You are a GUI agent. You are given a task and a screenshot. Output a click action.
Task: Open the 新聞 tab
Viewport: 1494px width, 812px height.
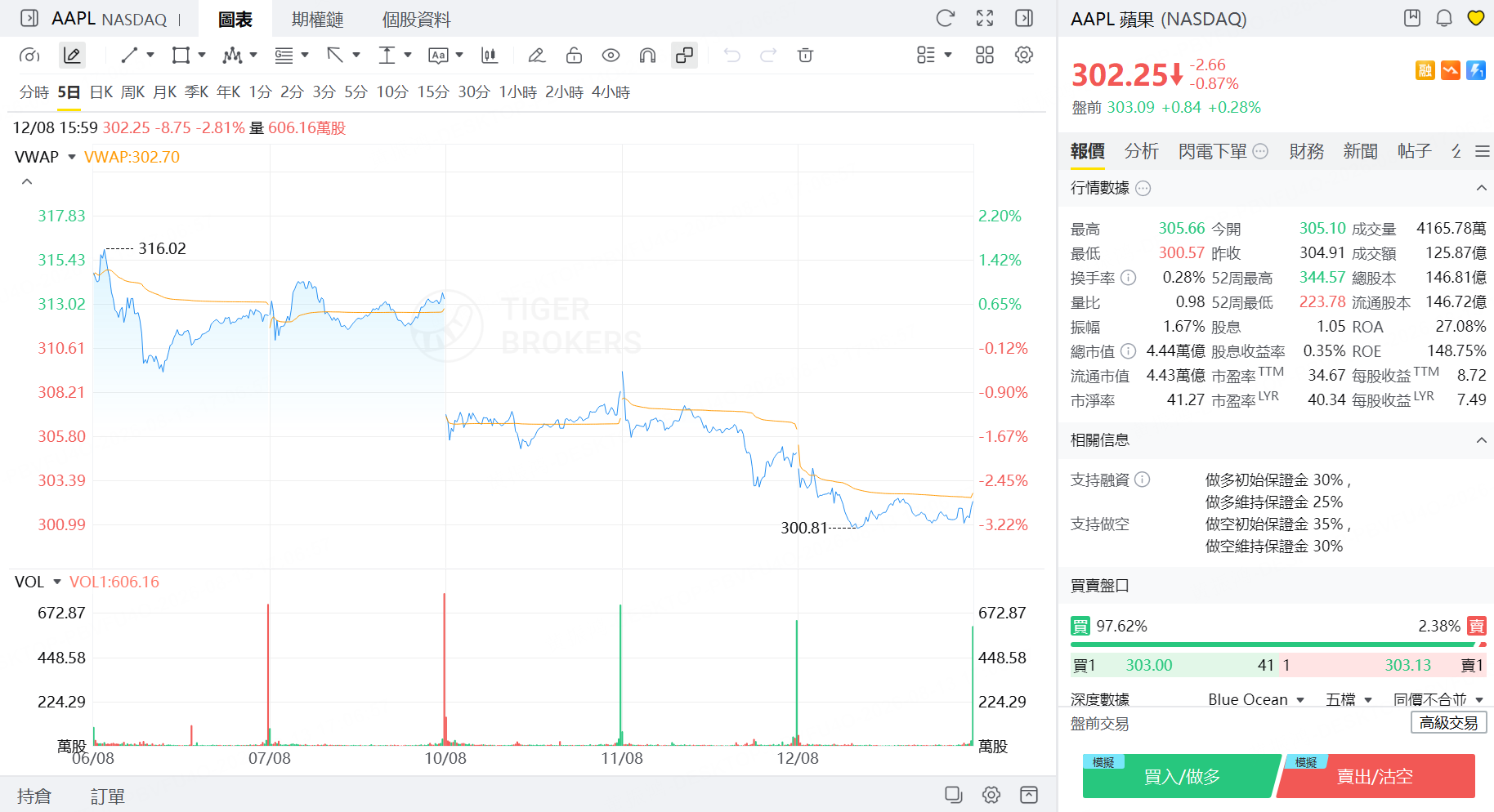coord(1360,151)
